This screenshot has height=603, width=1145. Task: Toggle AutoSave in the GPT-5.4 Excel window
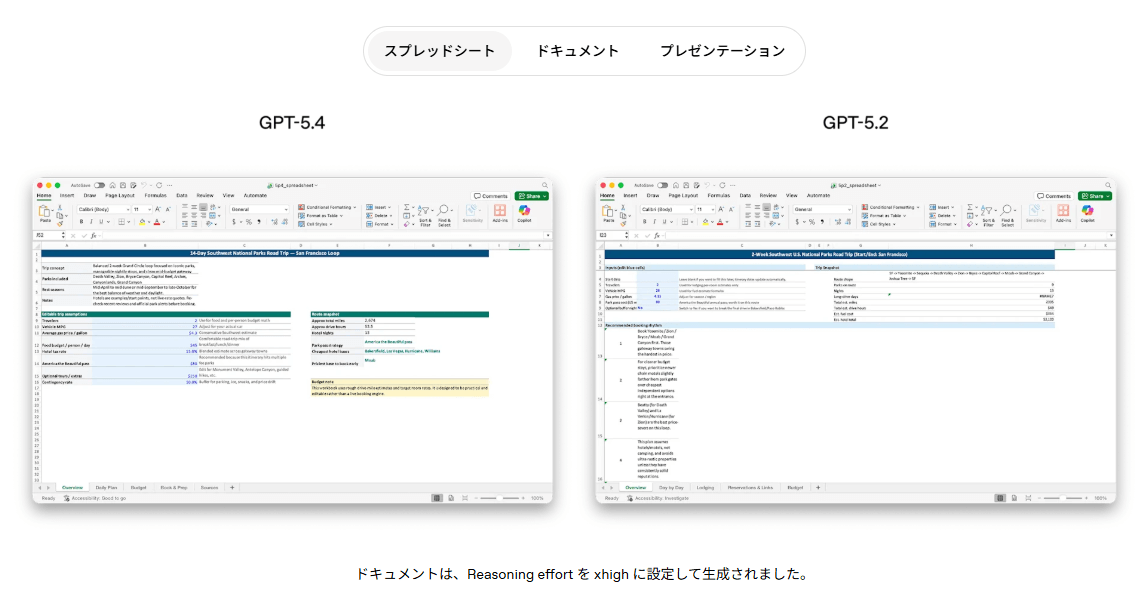[x=97, y=185]
